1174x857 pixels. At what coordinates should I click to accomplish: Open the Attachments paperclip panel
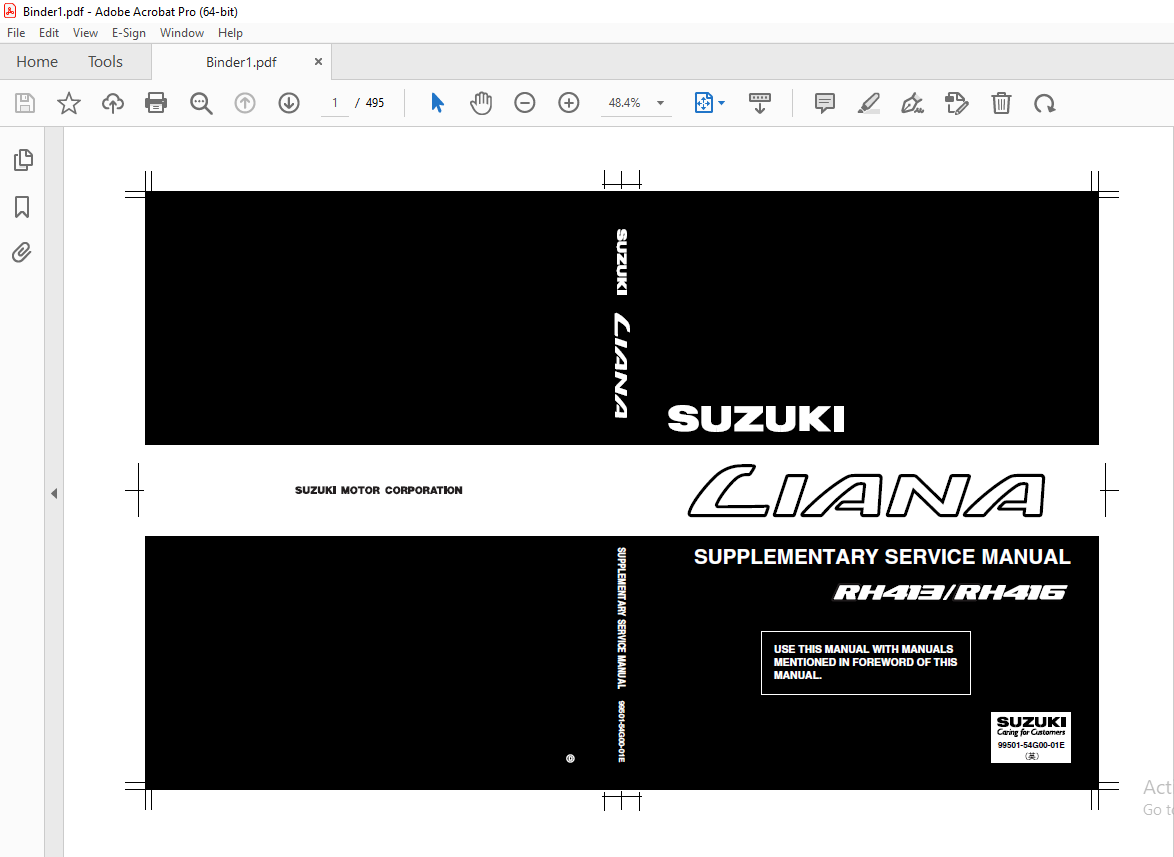tap(22, 253)
